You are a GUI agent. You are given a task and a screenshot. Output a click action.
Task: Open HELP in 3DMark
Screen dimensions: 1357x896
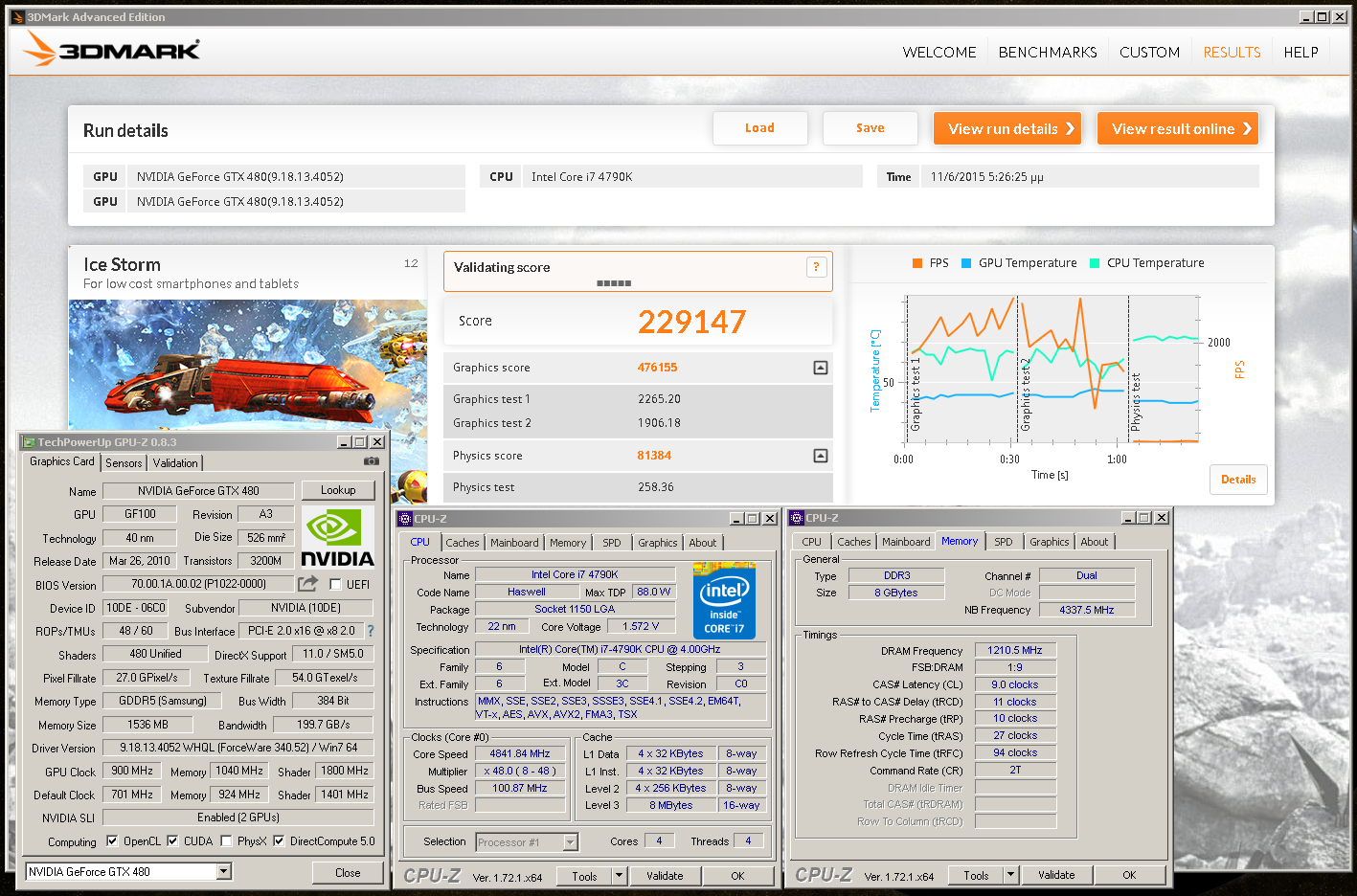1300,53
